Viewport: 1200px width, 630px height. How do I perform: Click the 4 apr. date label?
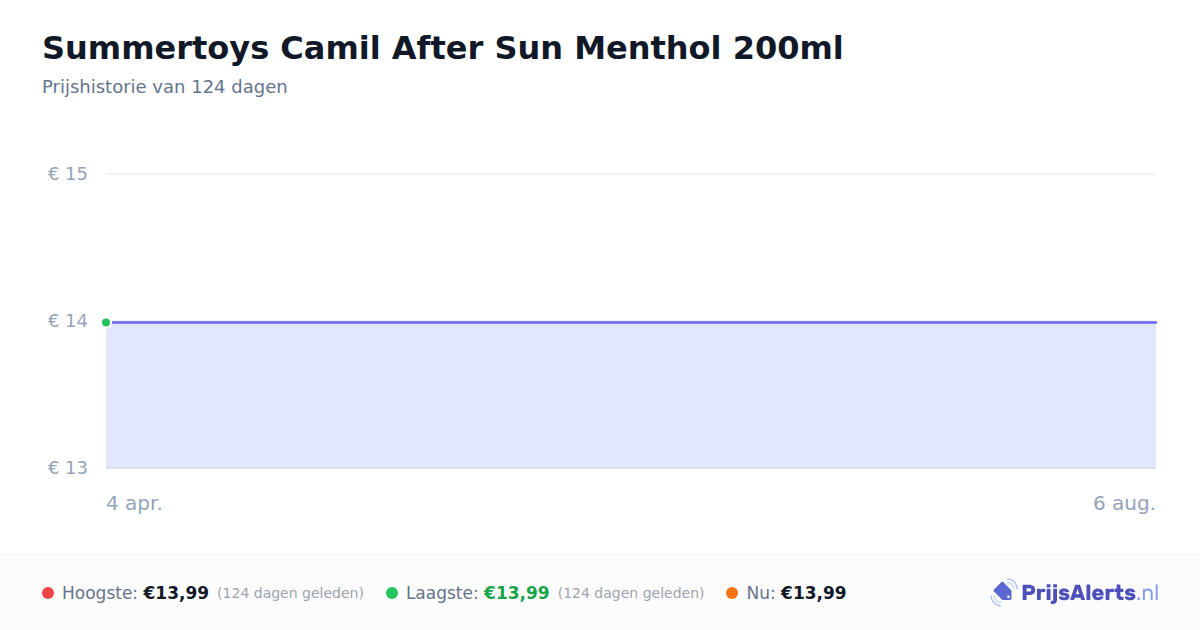point(134,503)
